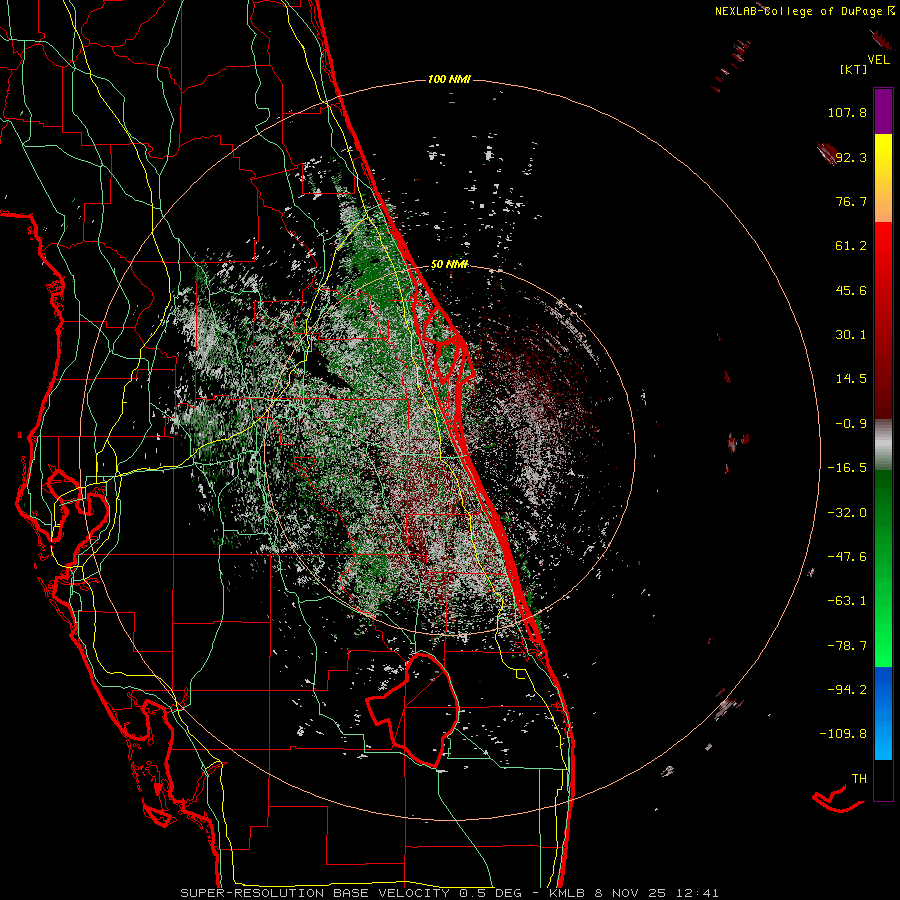
Task: Click the gray near-zero segment of color bar
Action: point(883,445)
